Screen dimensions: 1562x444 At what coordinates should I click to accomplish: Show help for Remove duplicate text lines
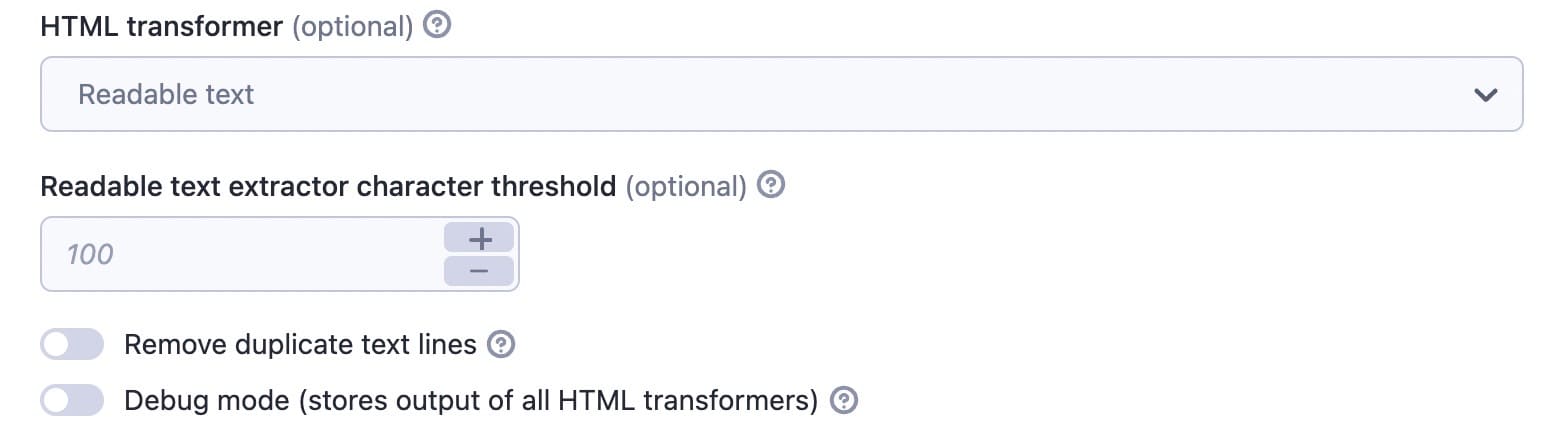point(501,344)
